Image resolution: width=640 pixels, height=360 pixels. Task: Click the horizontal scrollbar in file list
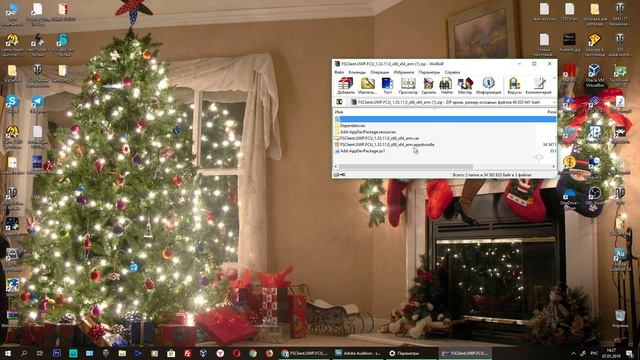pyautogui.click(x=406, y=167)
